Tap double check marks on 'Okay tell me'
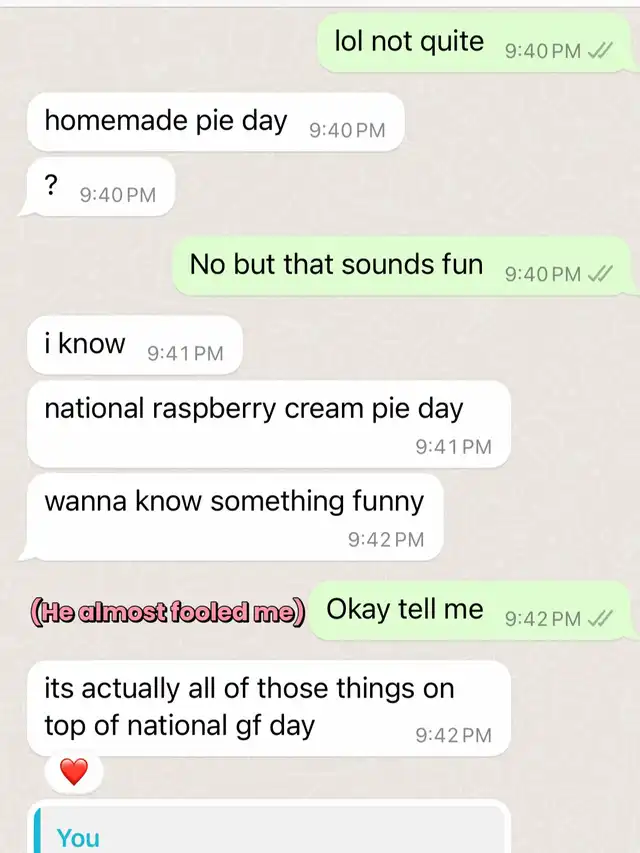 pos(600,619)
